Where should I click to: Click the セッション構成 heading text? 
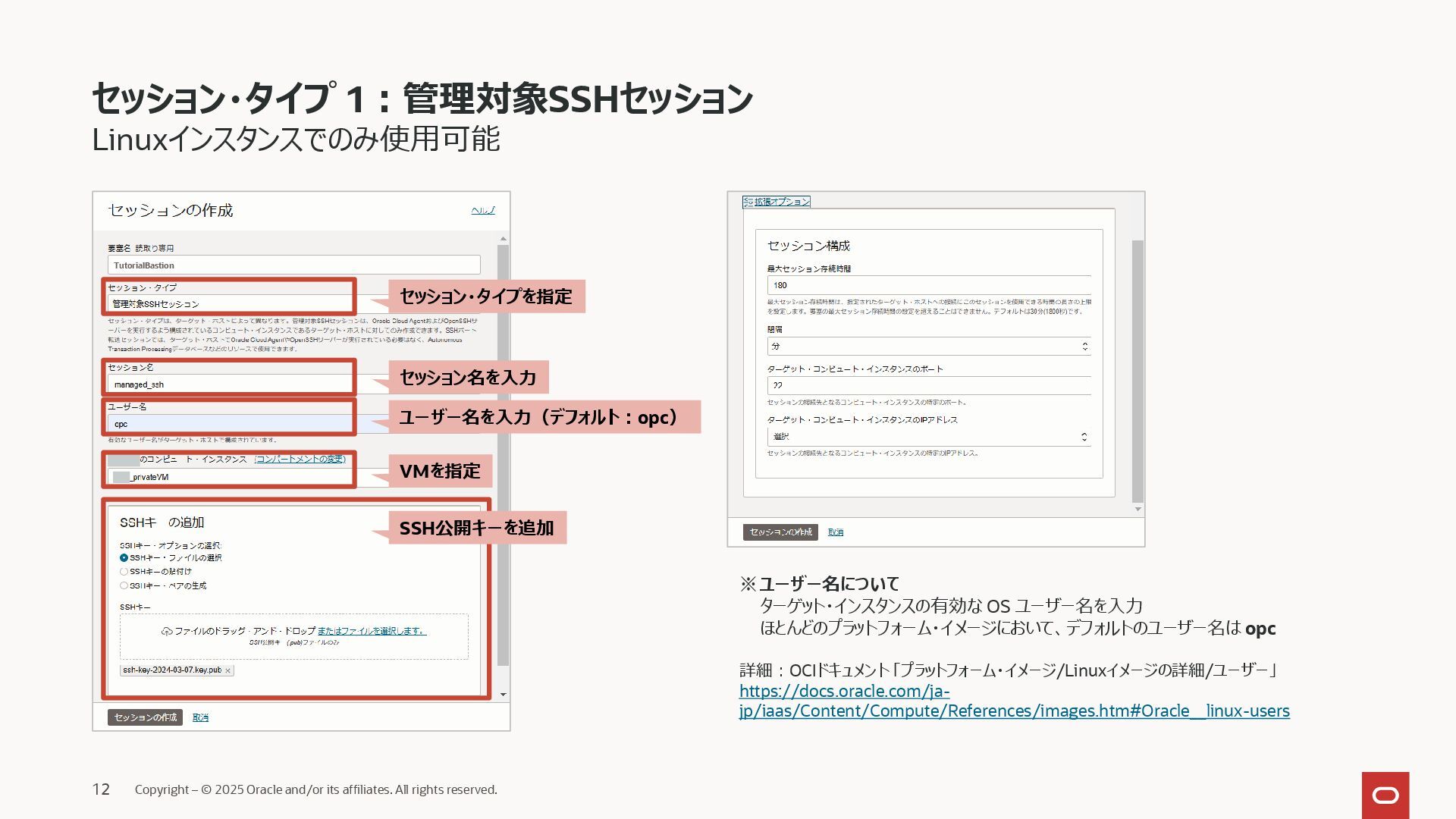tap(808, 246)
